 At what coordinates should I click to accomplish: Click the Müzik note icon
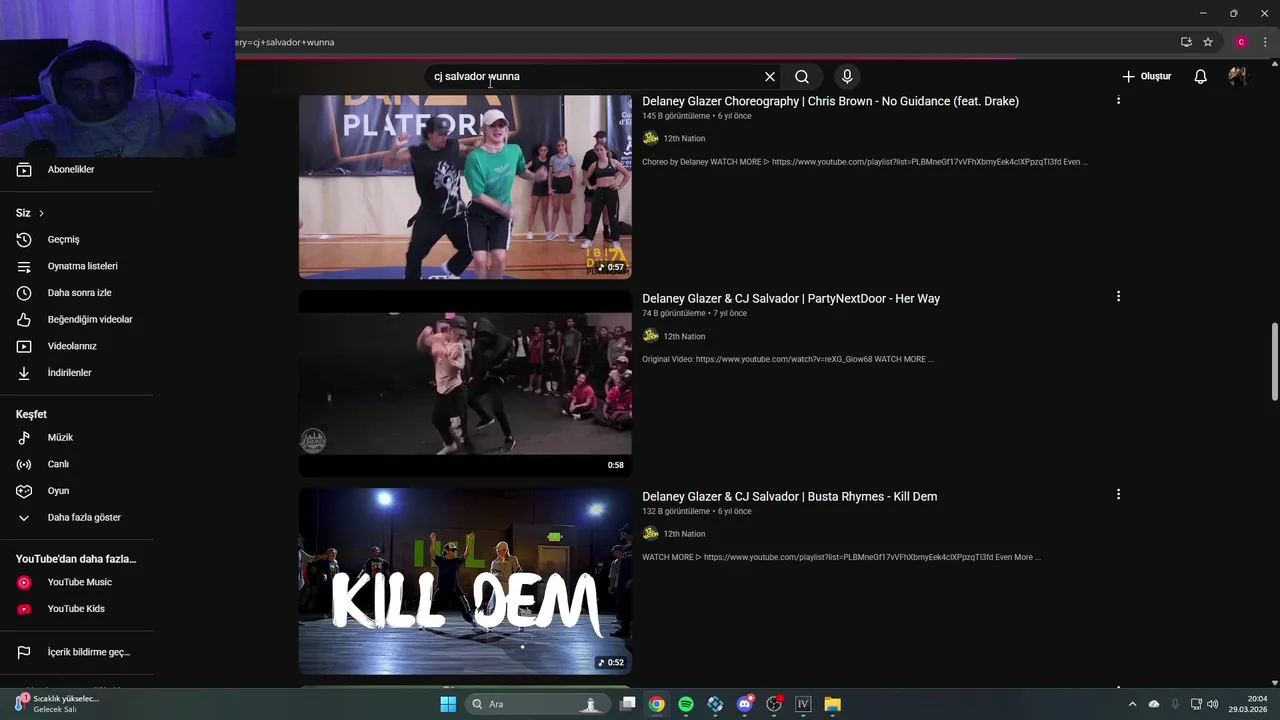point(24,438)
